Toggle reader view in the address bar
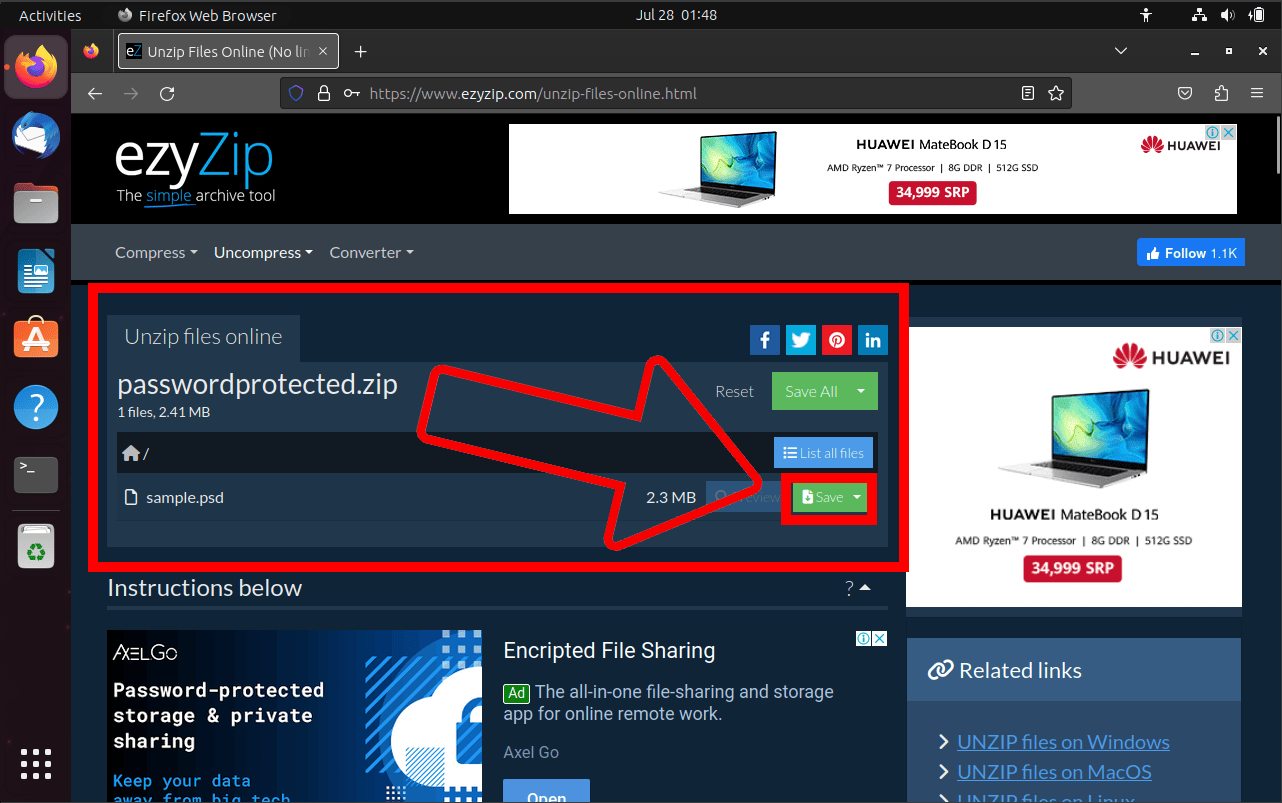Viewport: 1282px width, 803px height. pos(1028,92)
